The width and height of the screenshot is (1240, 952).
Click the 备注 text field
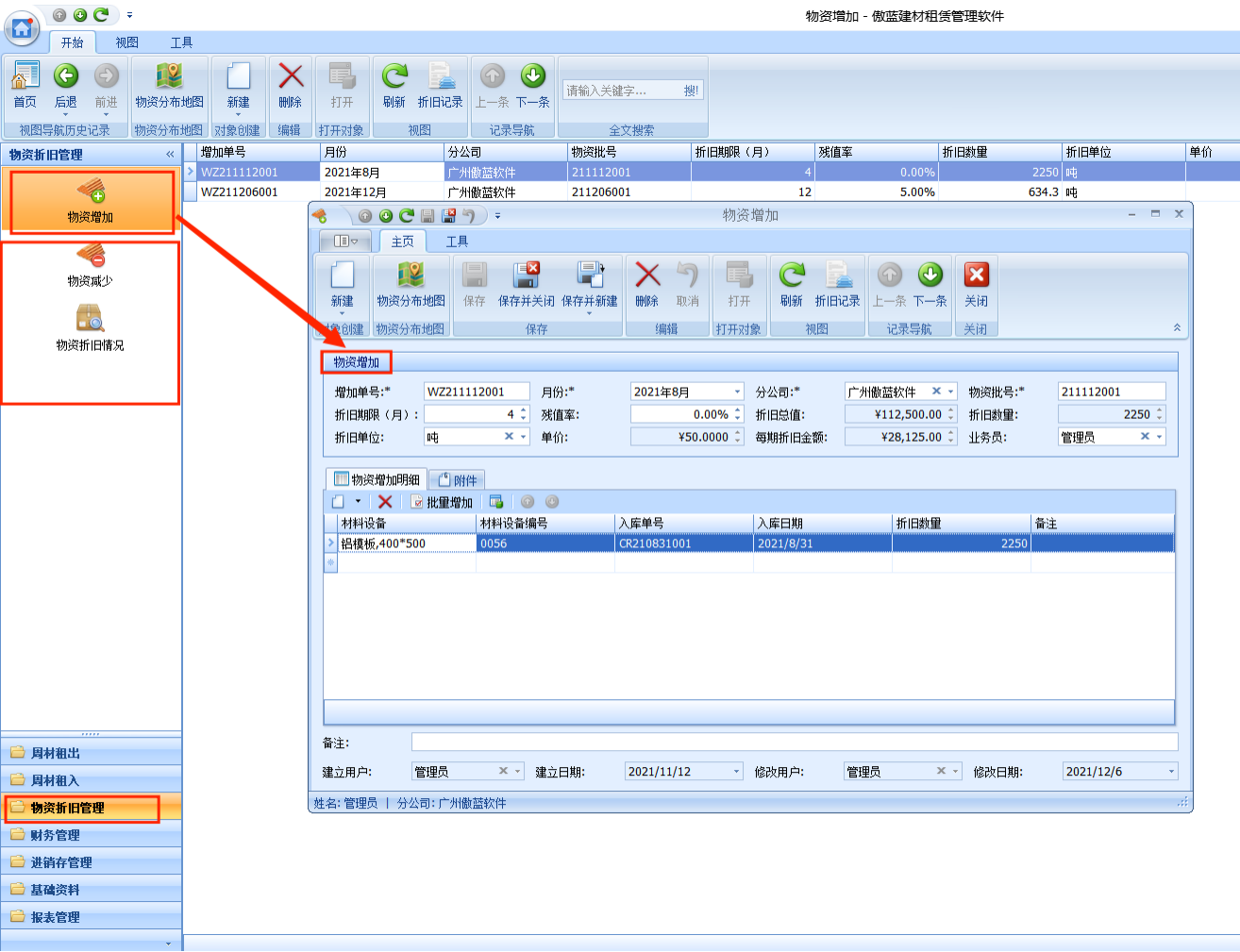pos(795,743)
